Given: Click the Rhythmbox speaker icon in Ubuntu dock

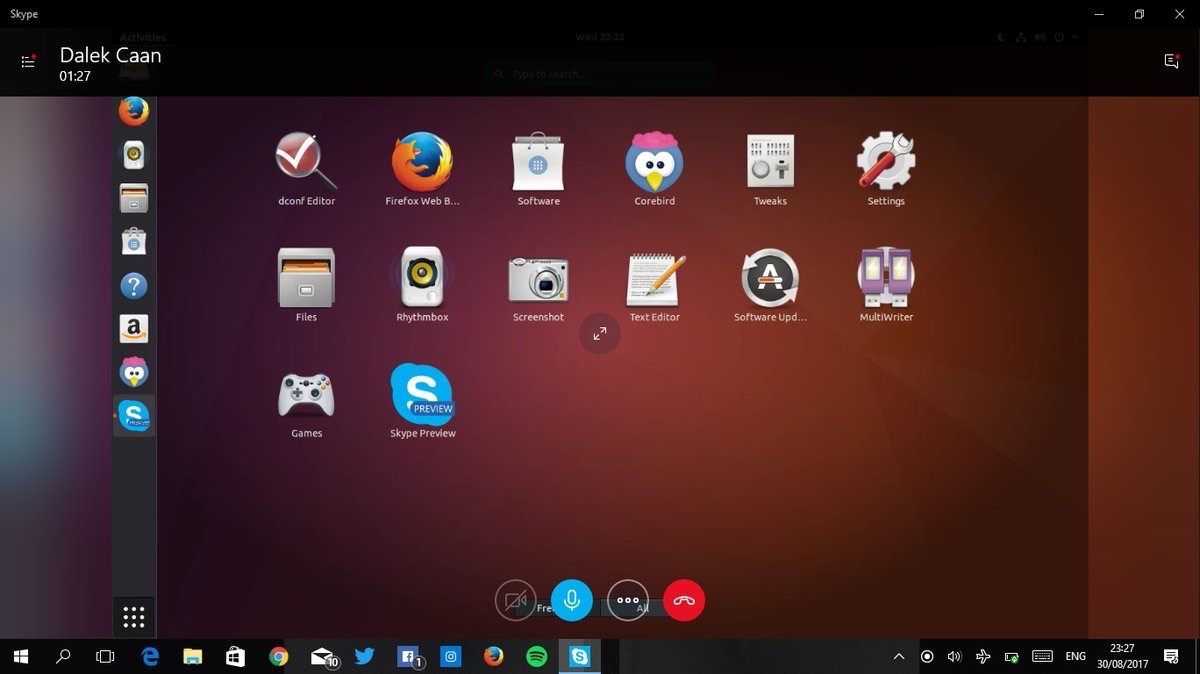Looking at the screenshot, I should (x=134, y=155).
